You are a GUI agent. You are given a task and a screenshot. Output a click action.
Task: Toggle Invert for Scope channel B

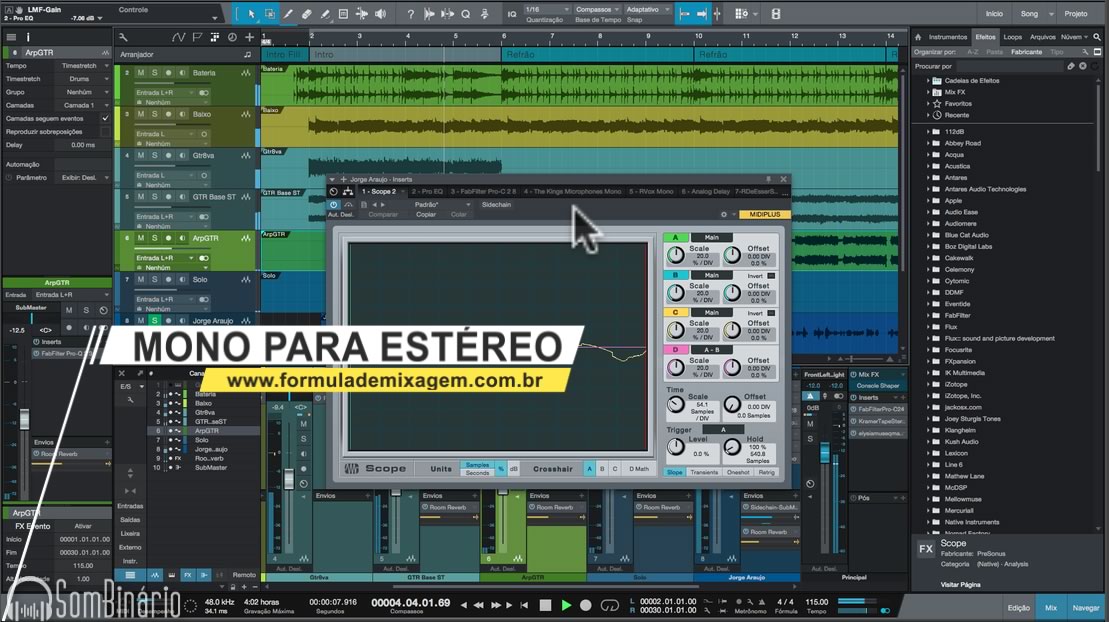[771, 275]
